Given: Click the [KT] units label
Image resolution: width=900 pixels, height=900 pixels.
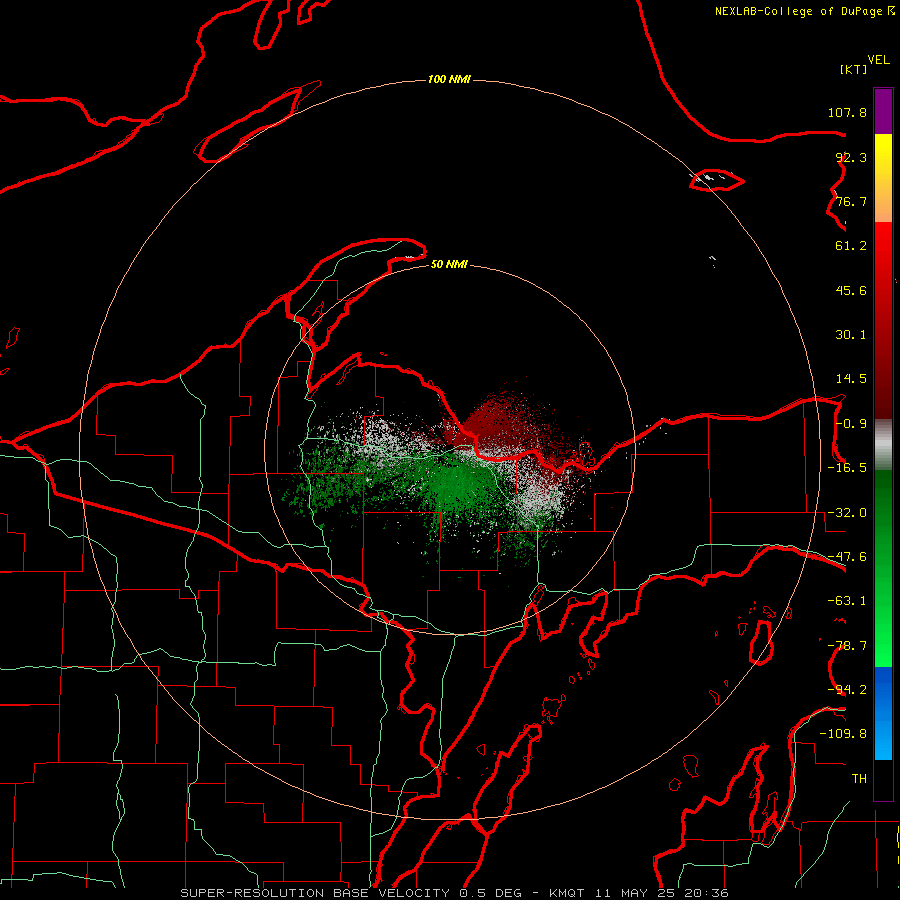Looking at the screenshot, I should coord(853,69).
